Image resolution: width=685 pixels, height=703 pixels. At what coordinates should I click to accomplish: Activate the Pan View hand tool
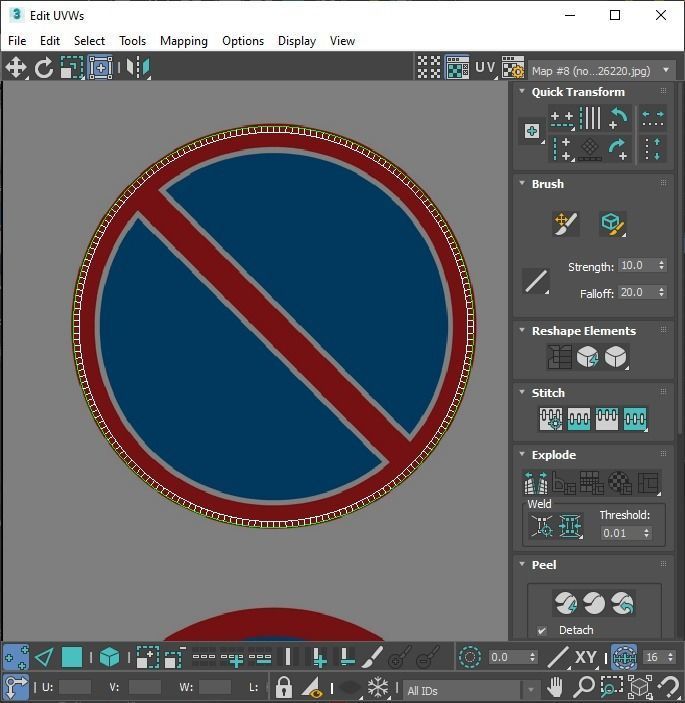pos(555,686)
